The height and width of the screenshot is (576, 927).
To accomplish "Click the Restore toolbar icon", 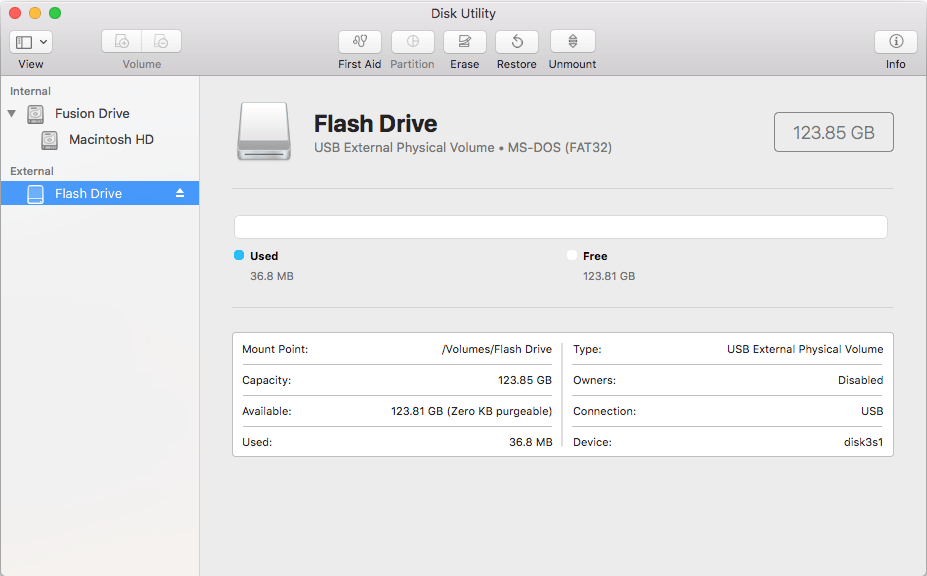I will [x=517, y=41].
